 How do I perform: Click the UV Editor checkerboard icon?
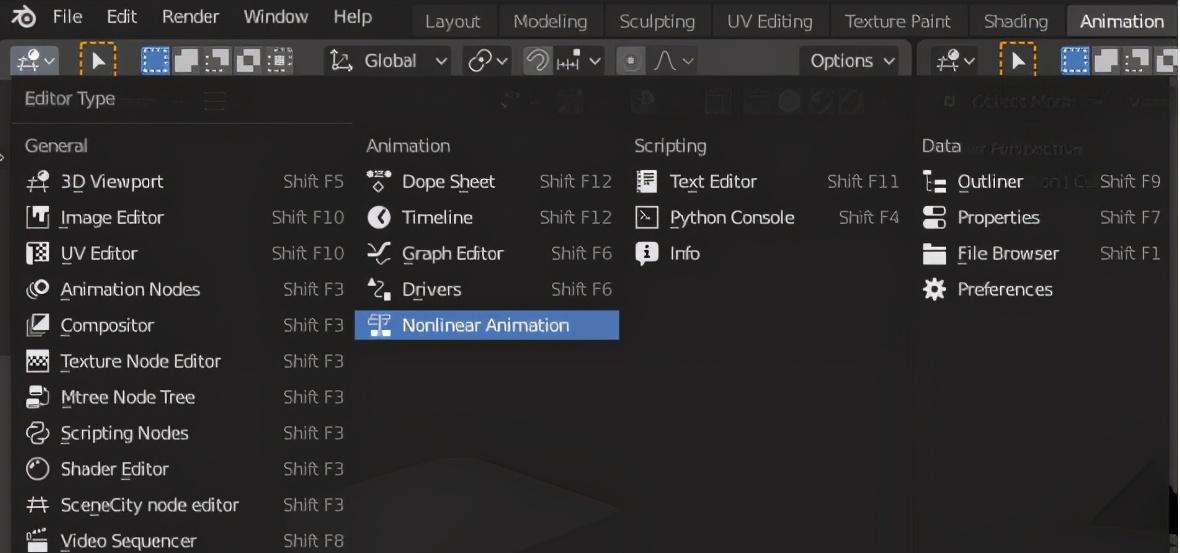pyautogui.click(x=38, y=254)
